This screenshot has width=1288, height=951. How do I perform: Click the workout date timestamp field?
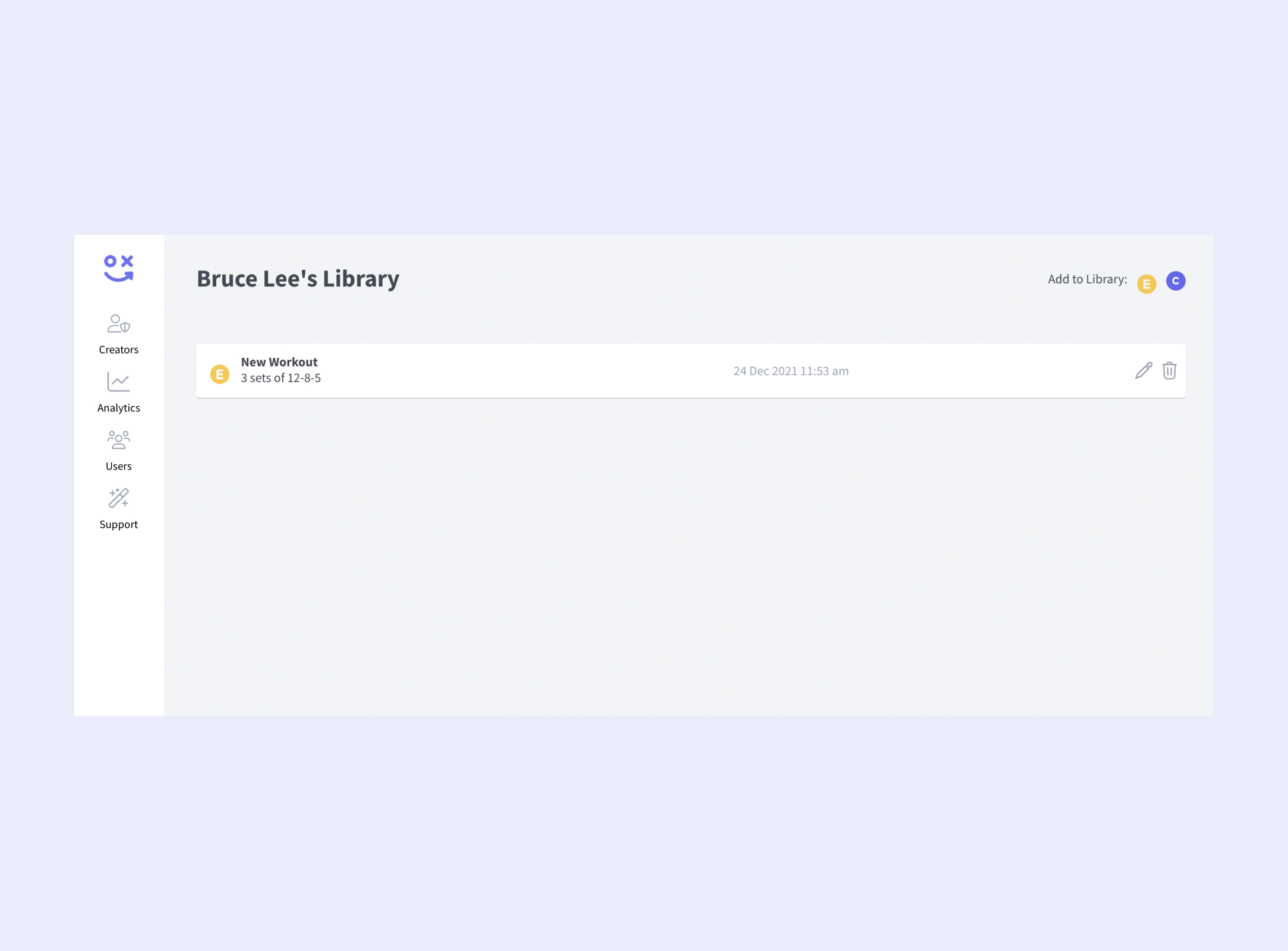point(790,370)
